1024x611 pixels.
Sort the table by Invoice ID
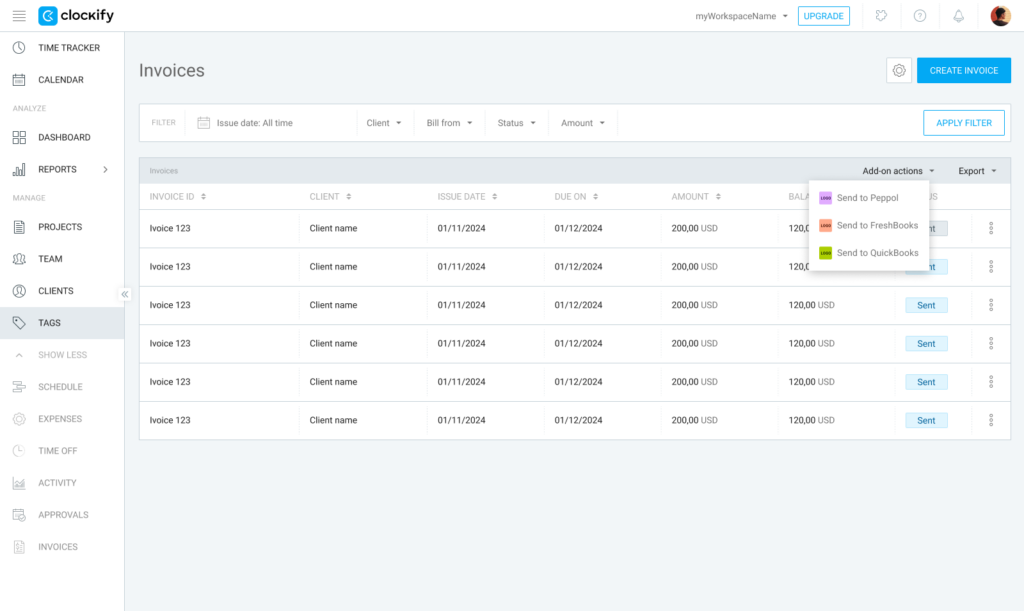pyautogui.click(x=178, y=197)
